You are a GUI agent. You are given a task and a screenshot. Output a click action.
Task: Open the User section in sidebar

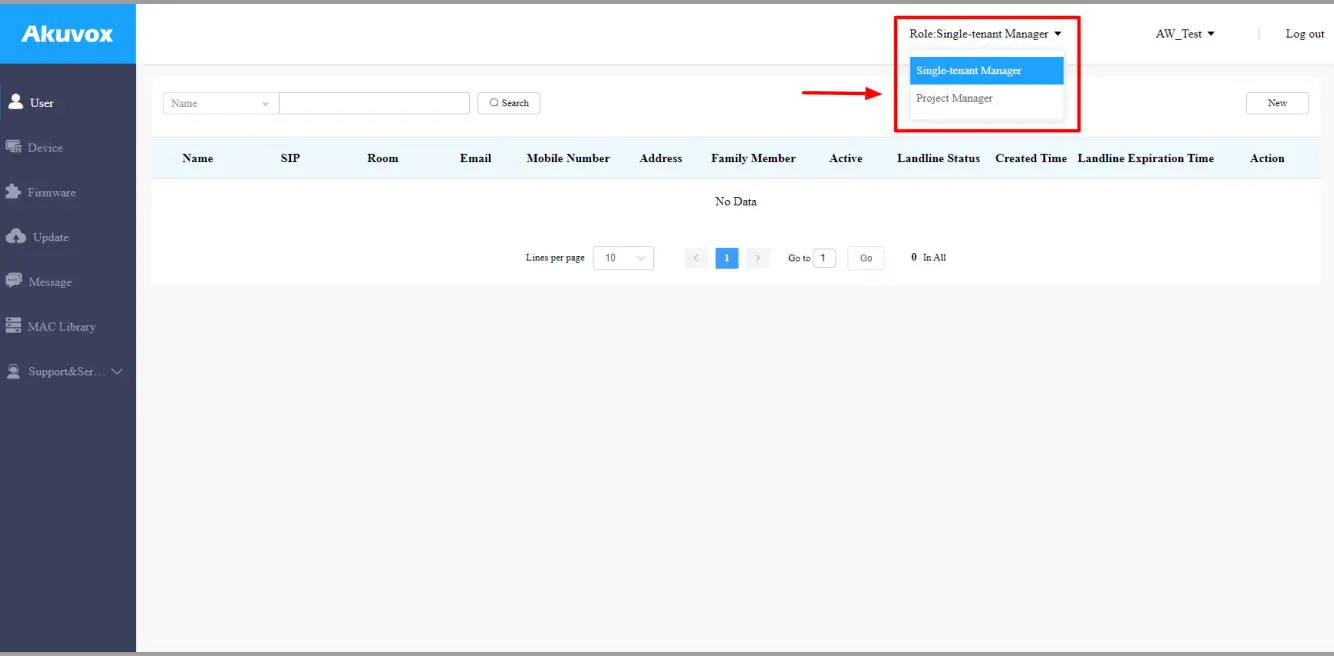coord(40,101)
